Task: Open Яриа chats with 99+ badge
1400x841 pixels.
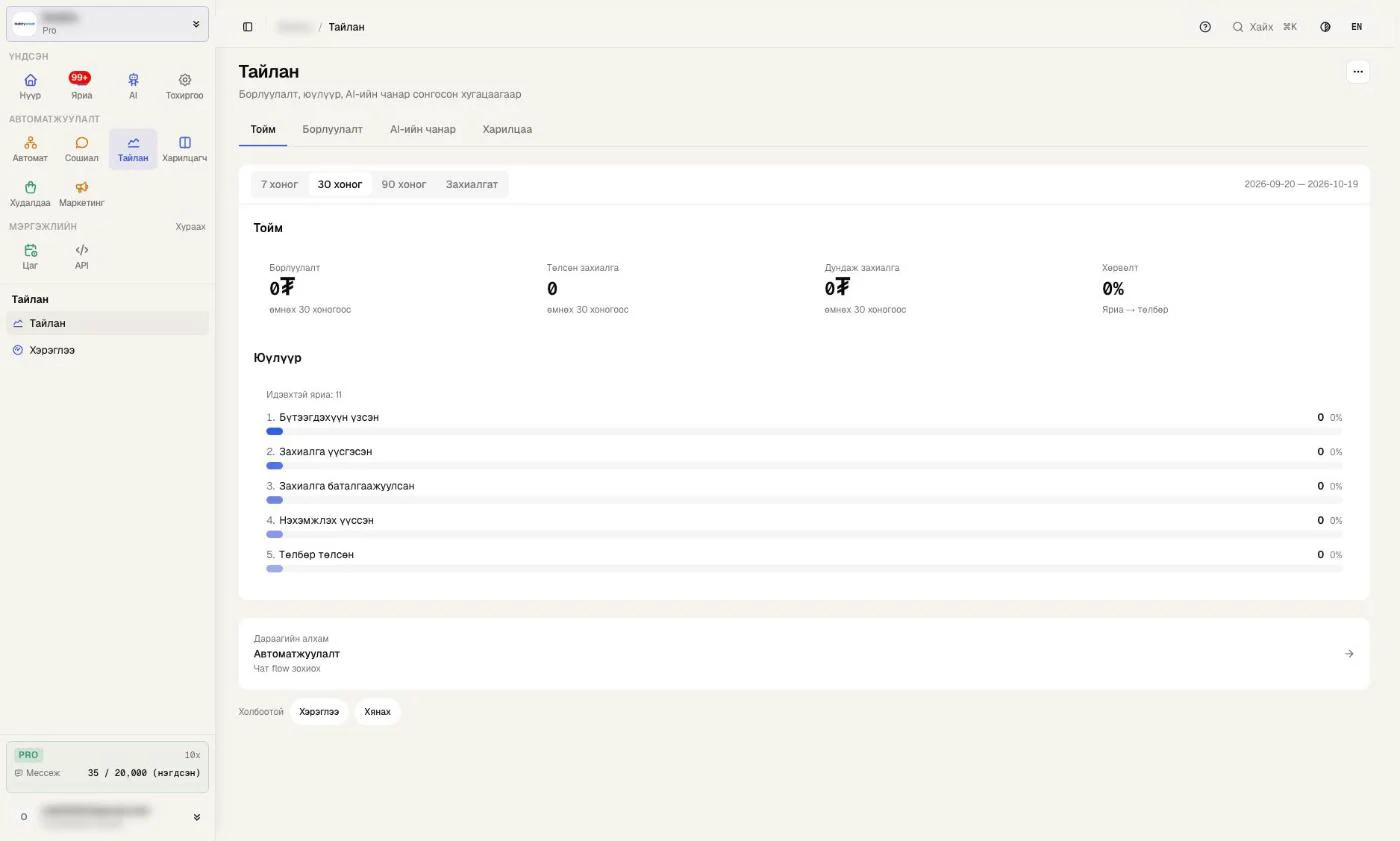Action: pos(81,86)
